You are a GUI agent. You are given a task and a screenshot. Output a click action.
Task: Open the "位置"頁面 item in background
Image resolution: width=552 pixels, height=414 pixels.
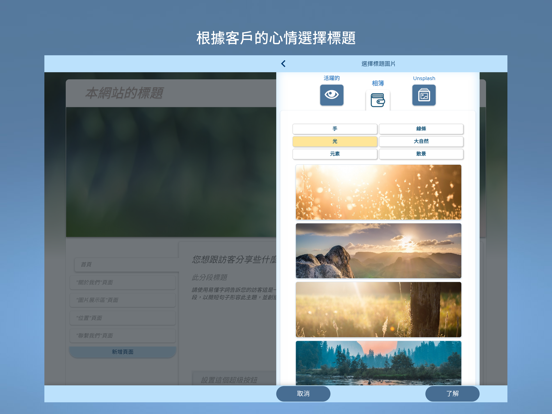123,318
